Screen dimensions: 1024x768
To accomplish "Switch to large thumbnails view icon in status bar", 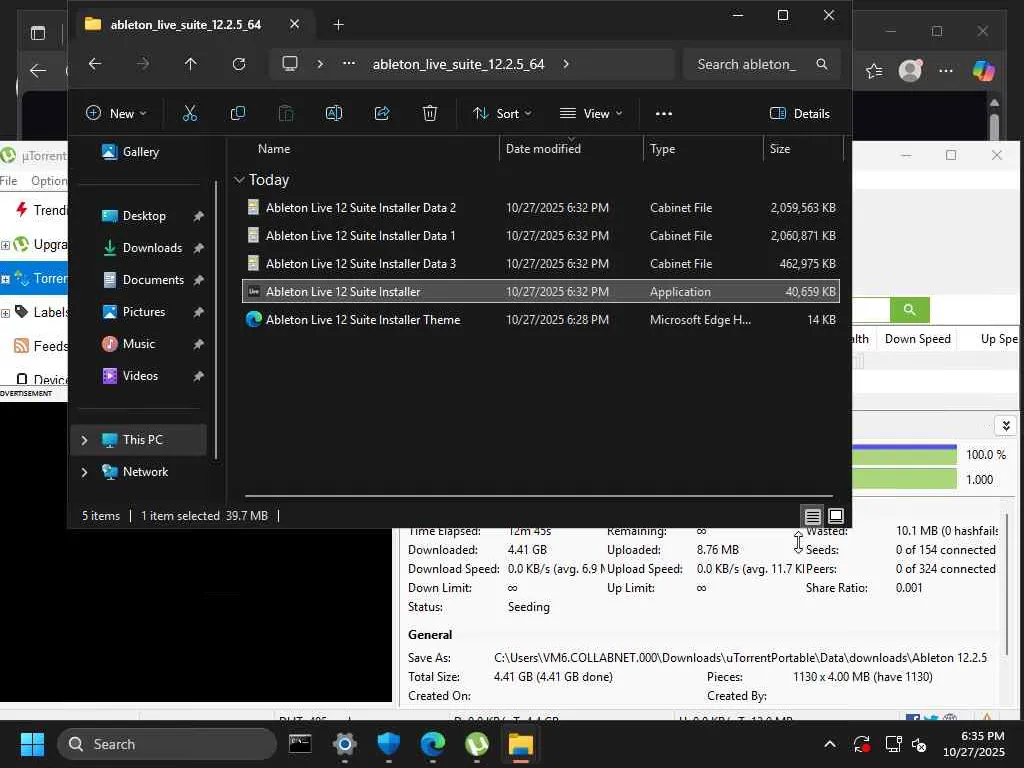I will click(x=836, y=516).
